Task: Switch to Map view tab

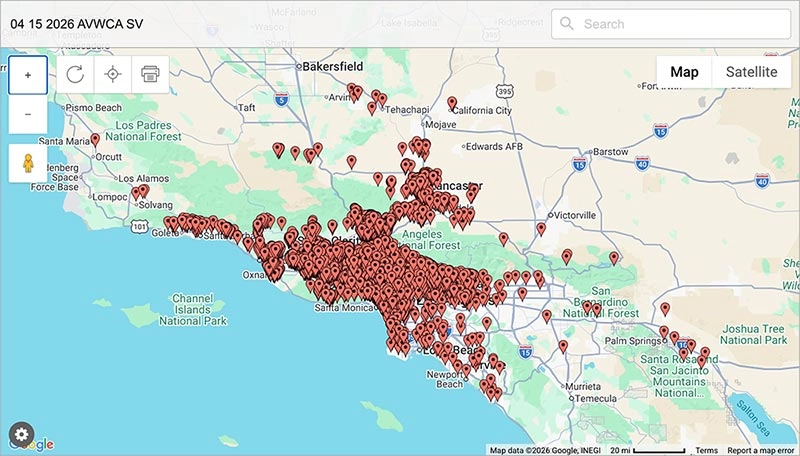Action: (x=684, y=72)
